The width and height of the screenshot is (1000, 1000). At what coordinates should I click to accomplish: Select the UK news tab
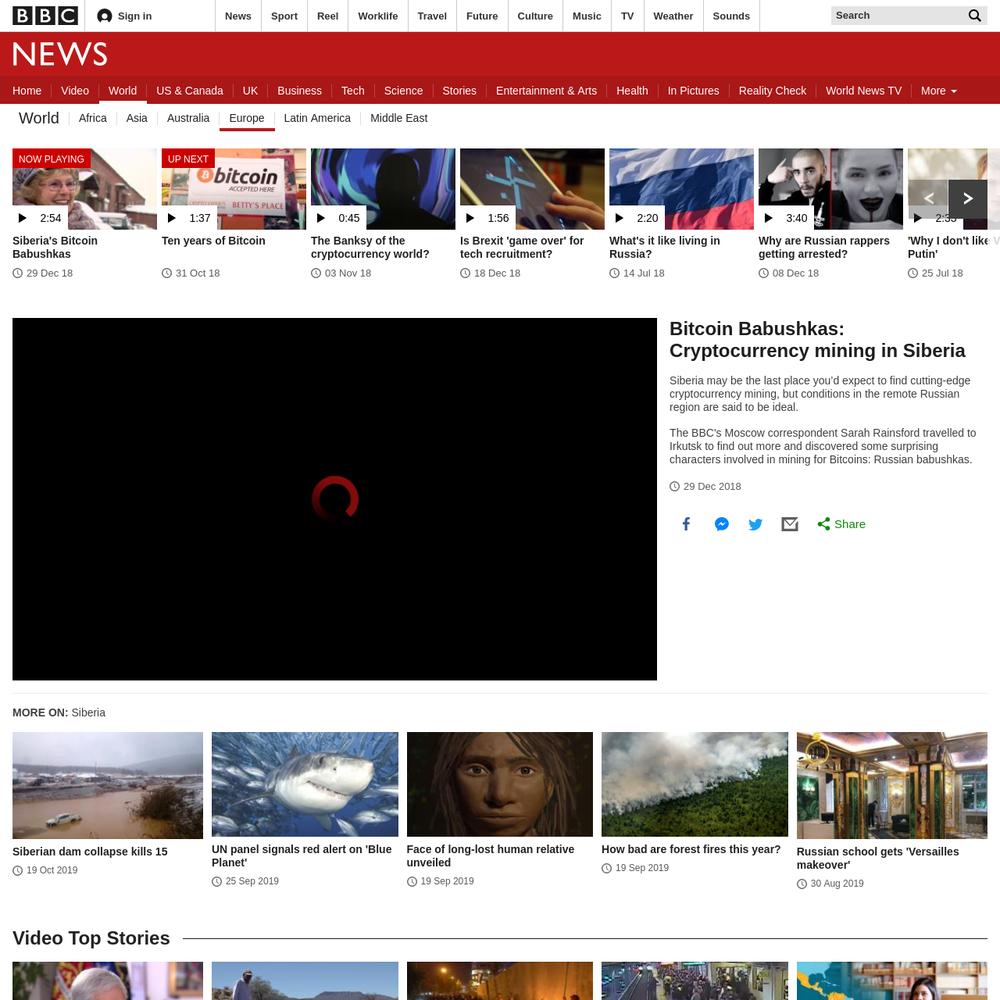click(x=250, y=91)
